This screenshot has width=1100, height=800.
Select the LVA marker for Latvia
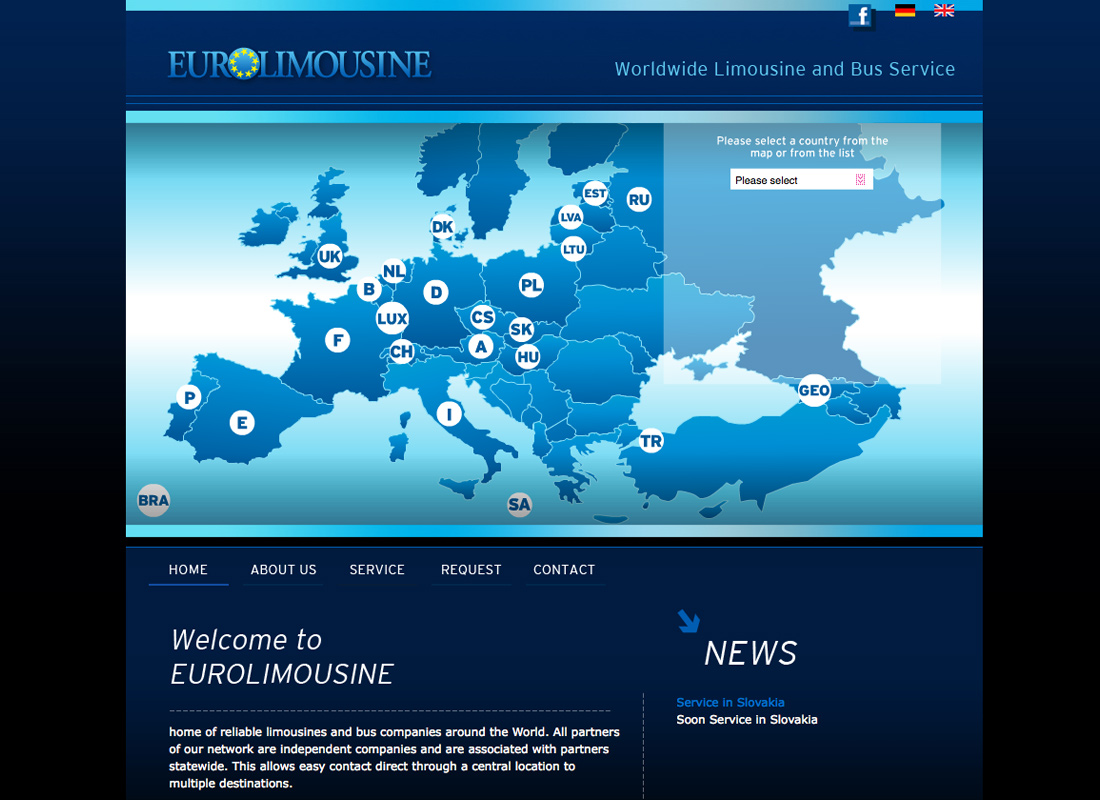point(570,217)
